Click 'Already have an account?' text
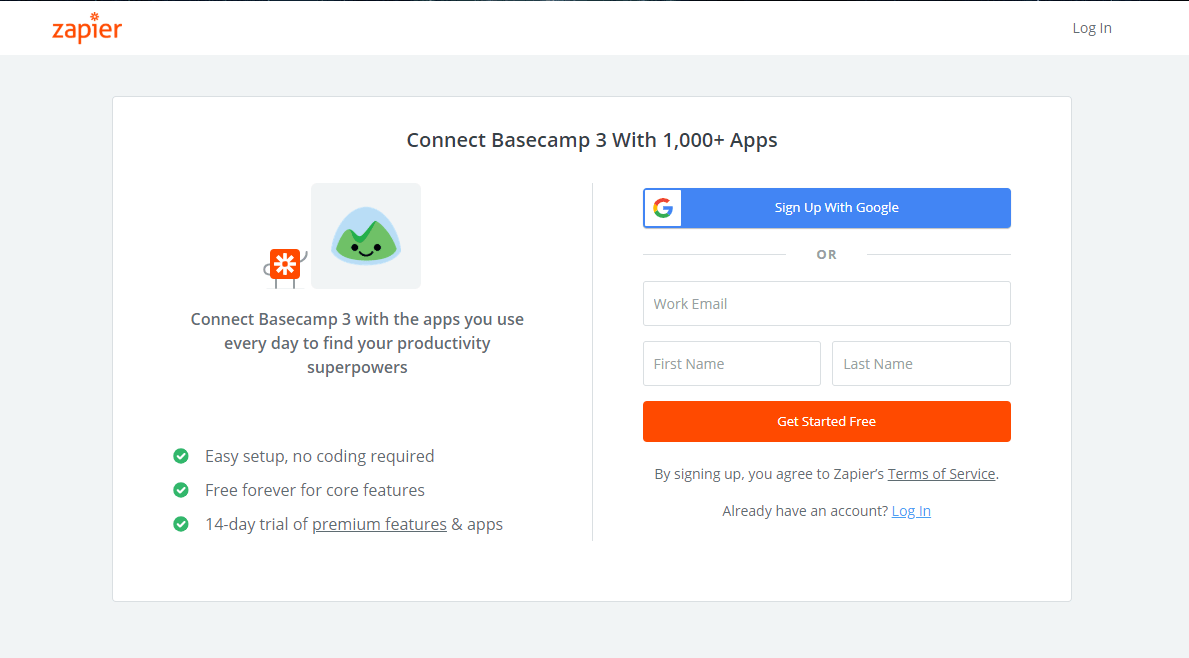This screenshot has height=658, width=1189. click(x=805, y=511)
